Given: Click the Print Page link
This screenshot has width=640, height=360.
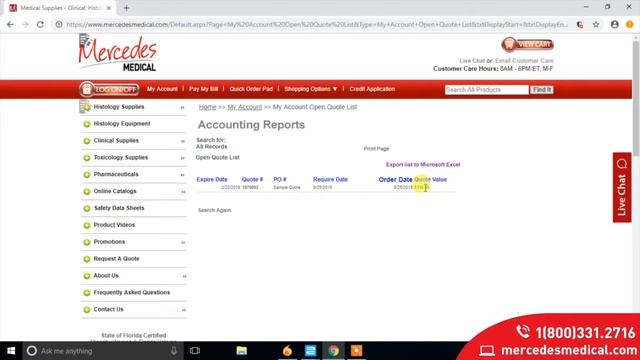Looking at the screenshot, I should [x=376, y=149].
